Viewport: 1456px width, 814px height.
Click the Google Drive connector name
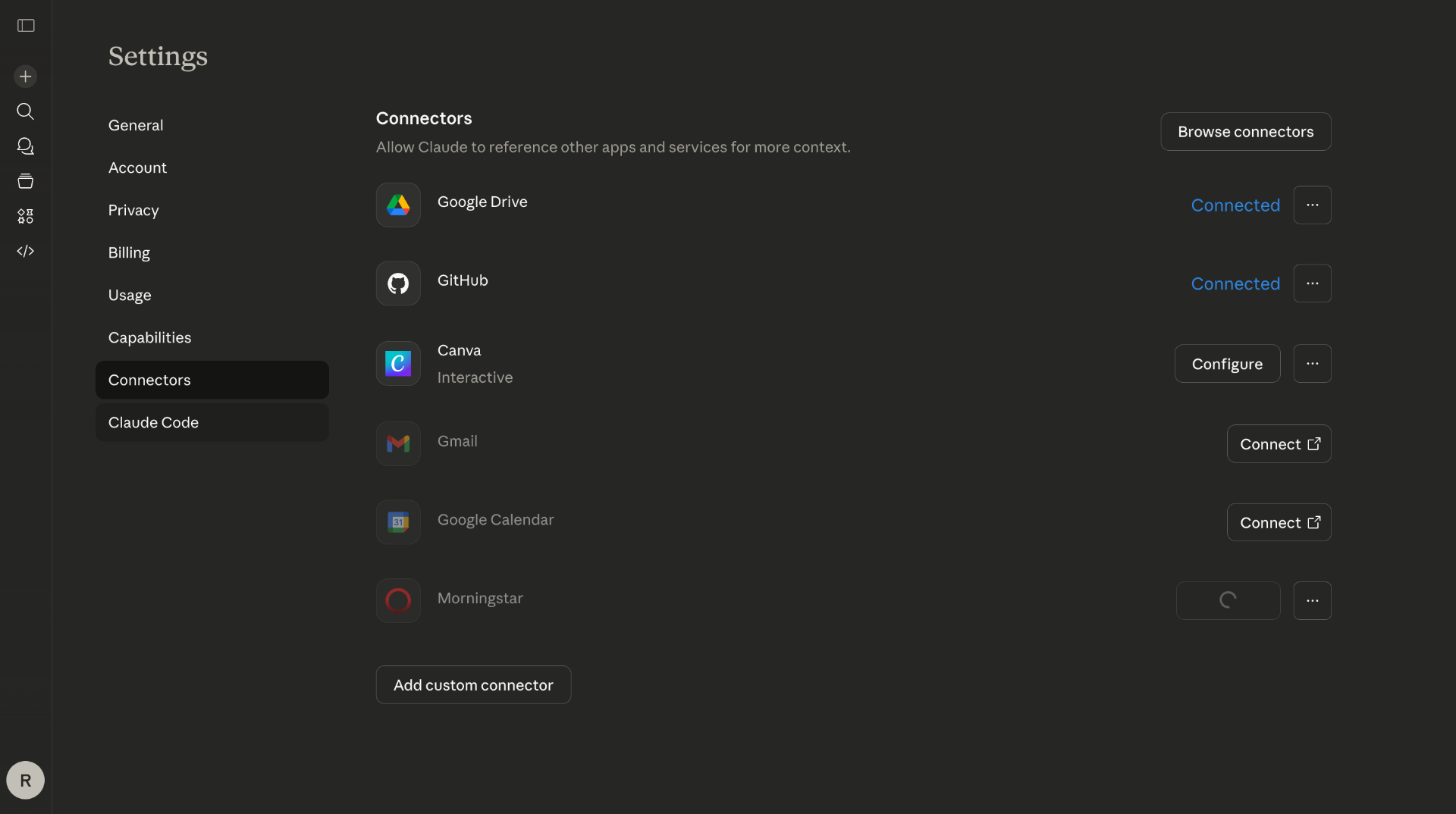click(x=482, y=202)
